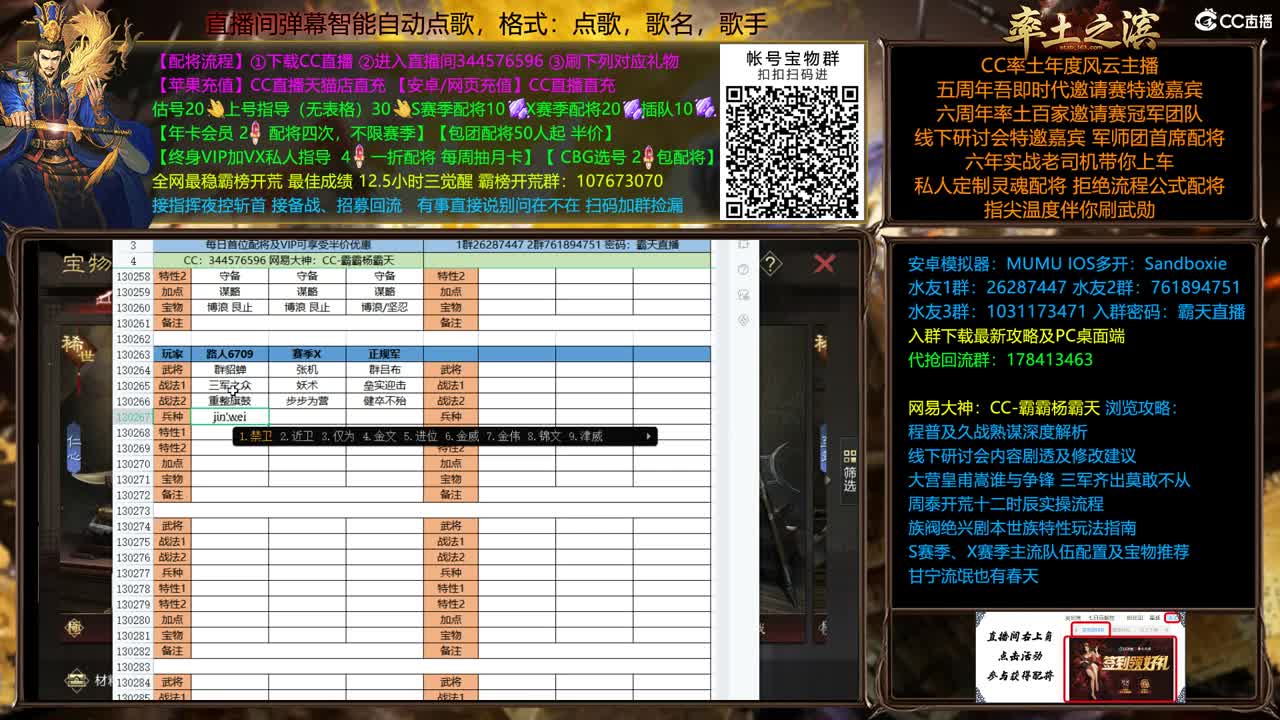The width and height of the screenshot is (1280, 720).
Task: Click the CC直播 logo
Action: [1233, 20]
